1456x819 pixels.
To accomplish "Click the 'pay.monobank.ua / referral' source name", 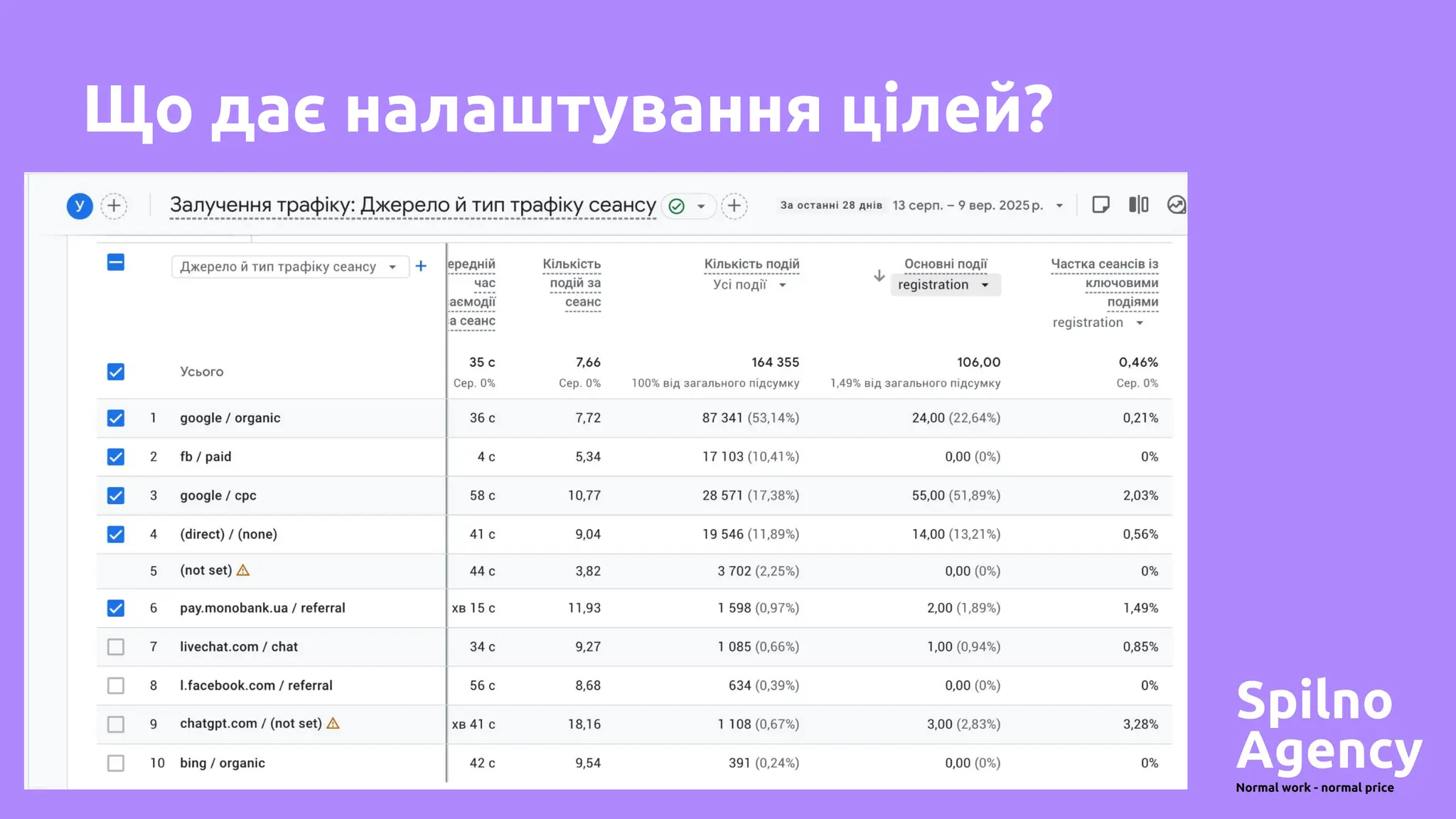I will pos(262,608).
